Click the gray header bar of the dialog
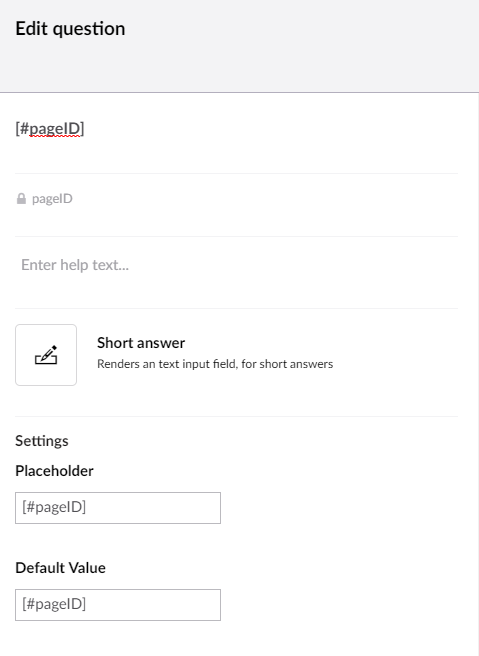 239,46
